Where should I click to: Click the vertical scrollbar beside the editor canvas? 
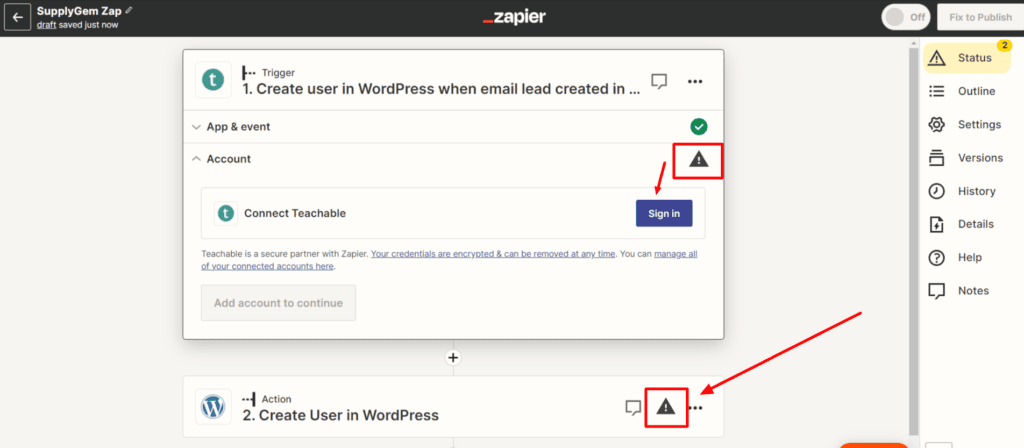coord(913,242)
